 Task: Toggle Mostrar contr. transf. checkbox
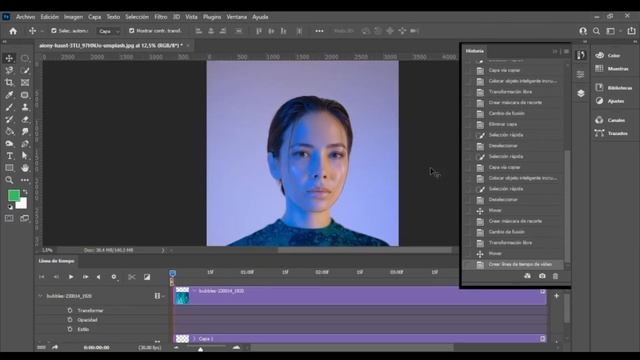(131, 31)
